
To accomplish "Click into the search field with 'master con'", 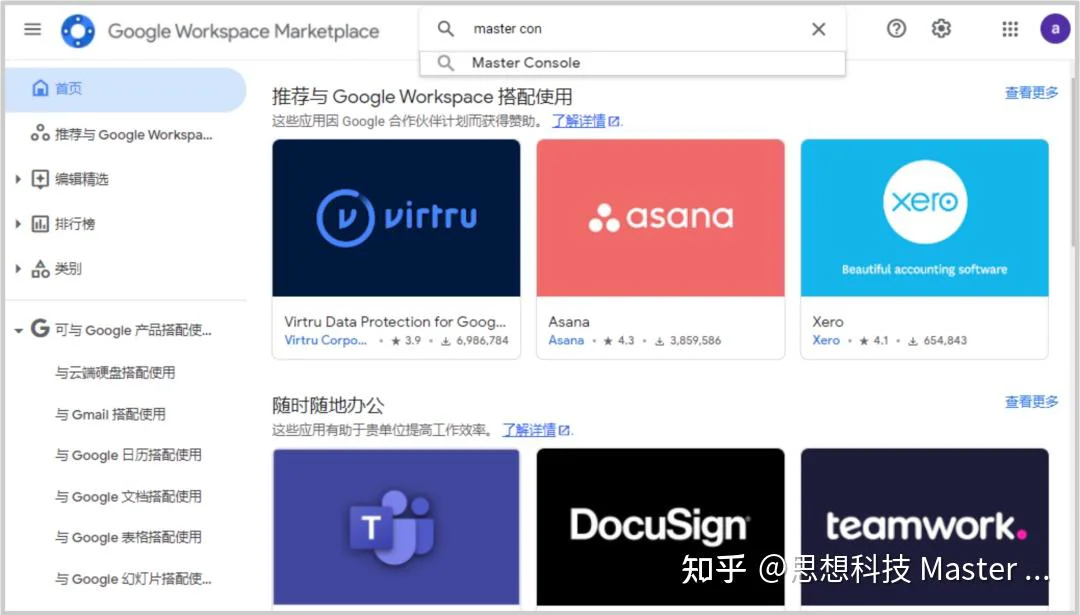I will (x=634, y=29).
